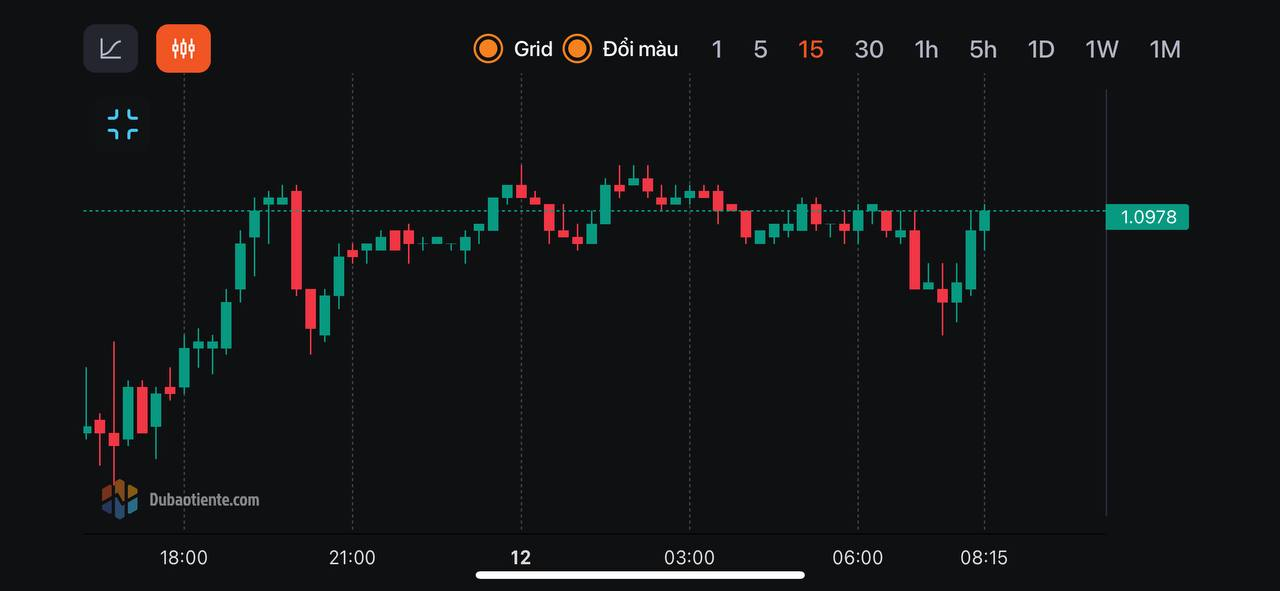Choose the 5h timeframe
This screenshot has height=591, width=1280.
click(x=983, y=49)
